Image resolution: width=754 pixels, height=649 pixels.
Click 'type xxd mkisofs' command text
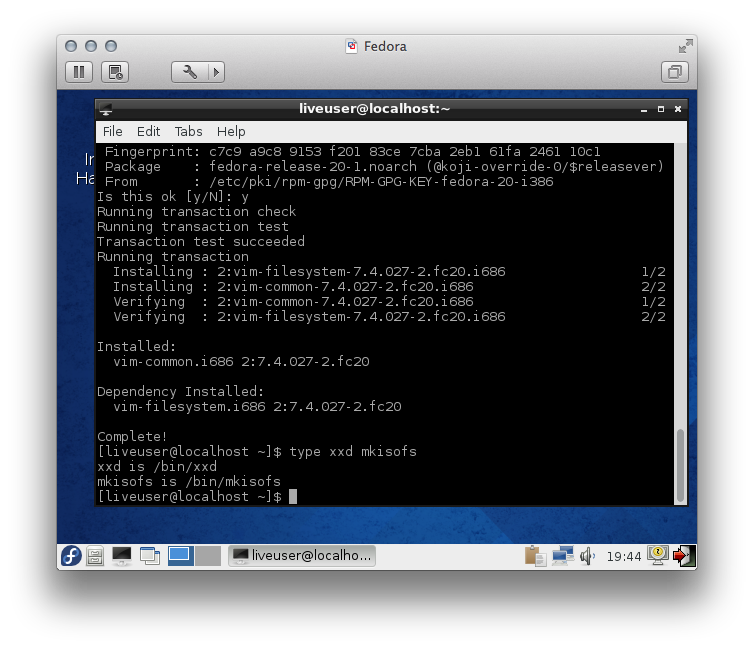pyautogui.click(x=353, y=451)
